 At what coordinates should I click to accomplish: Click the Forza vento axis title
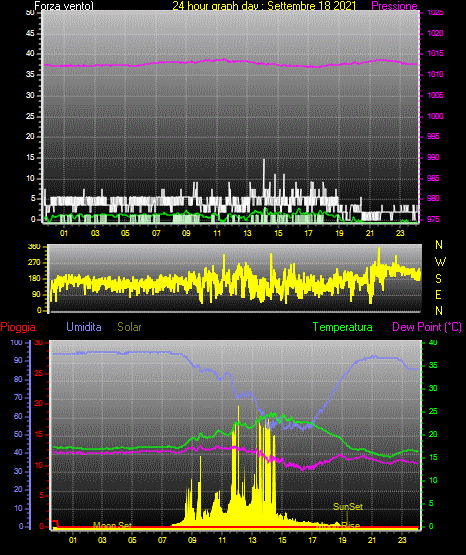point(64,6)
